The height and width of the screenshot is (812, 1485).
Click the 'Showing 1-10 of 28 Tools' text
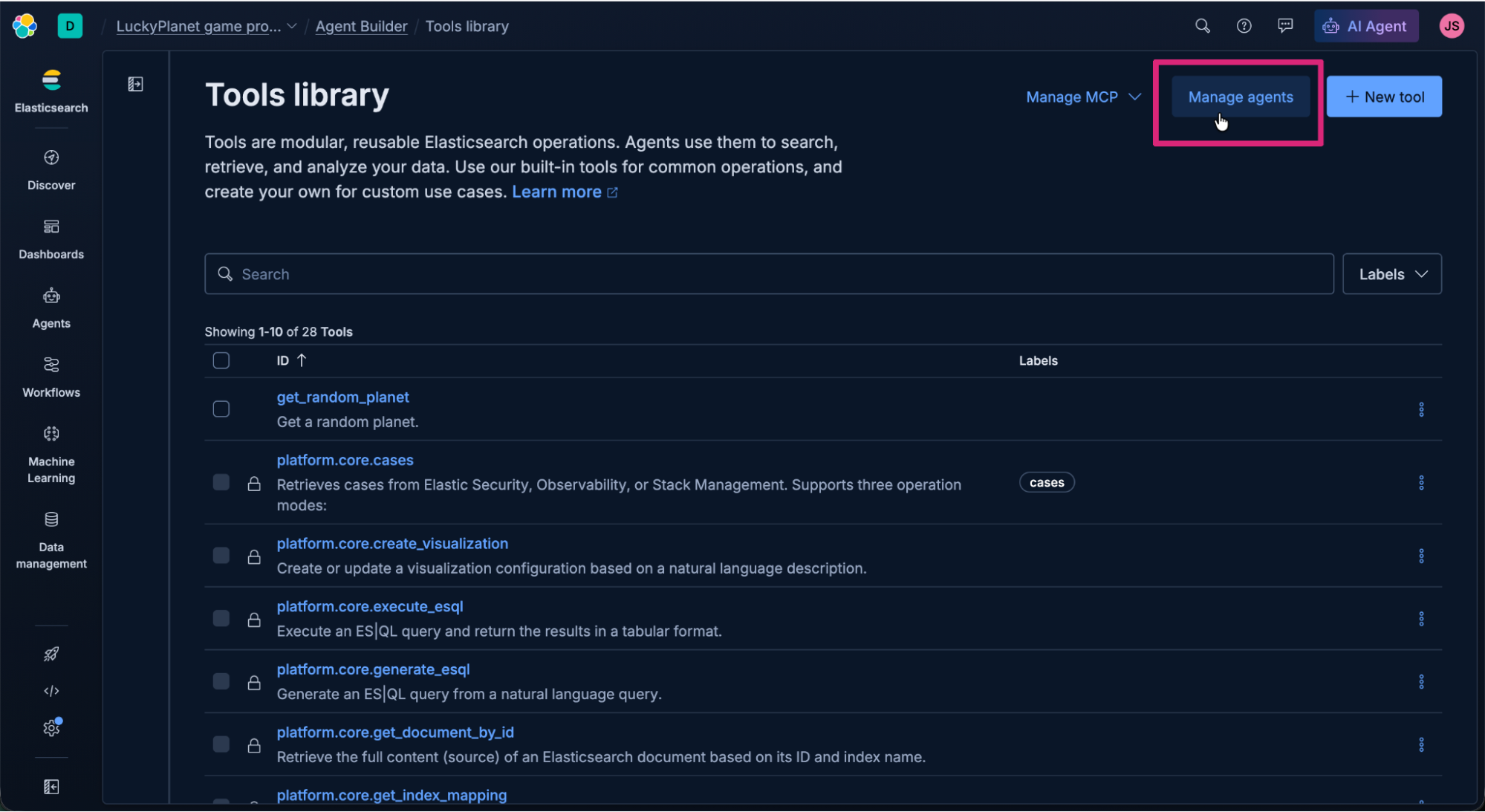(x=279, y=332)
